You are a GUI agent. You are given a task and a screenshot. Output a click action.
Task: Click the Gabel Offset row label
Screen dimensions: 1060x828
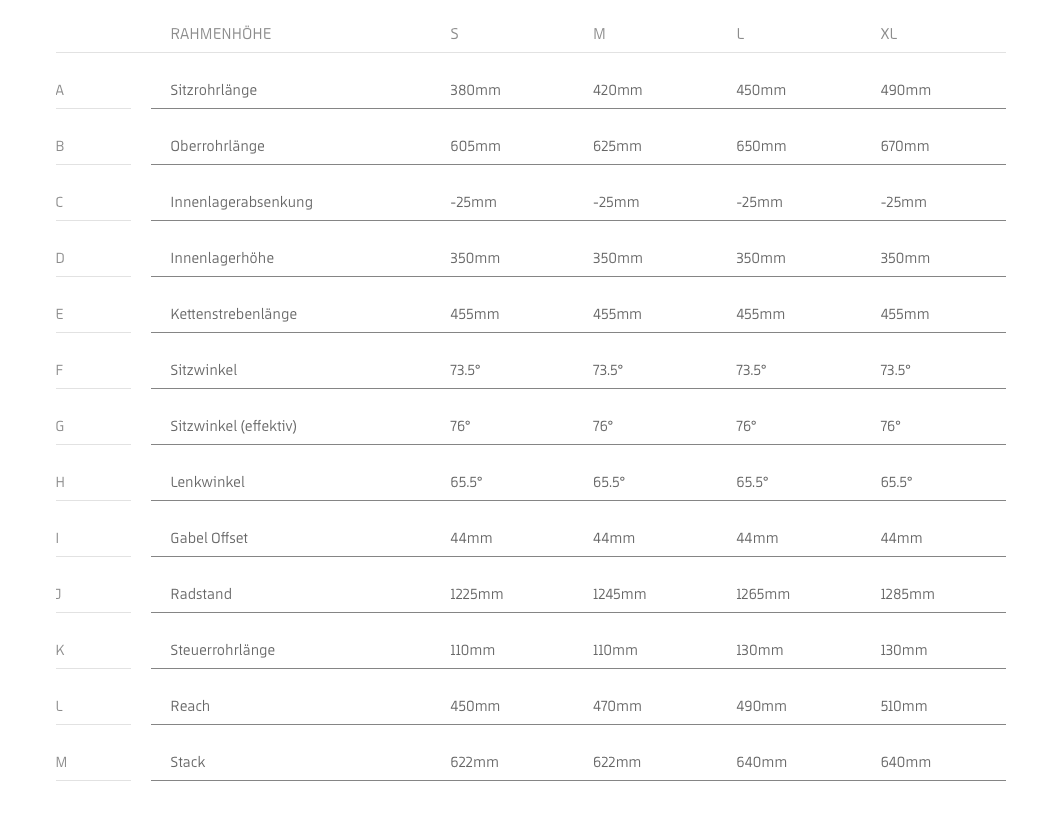pos(209,538)
